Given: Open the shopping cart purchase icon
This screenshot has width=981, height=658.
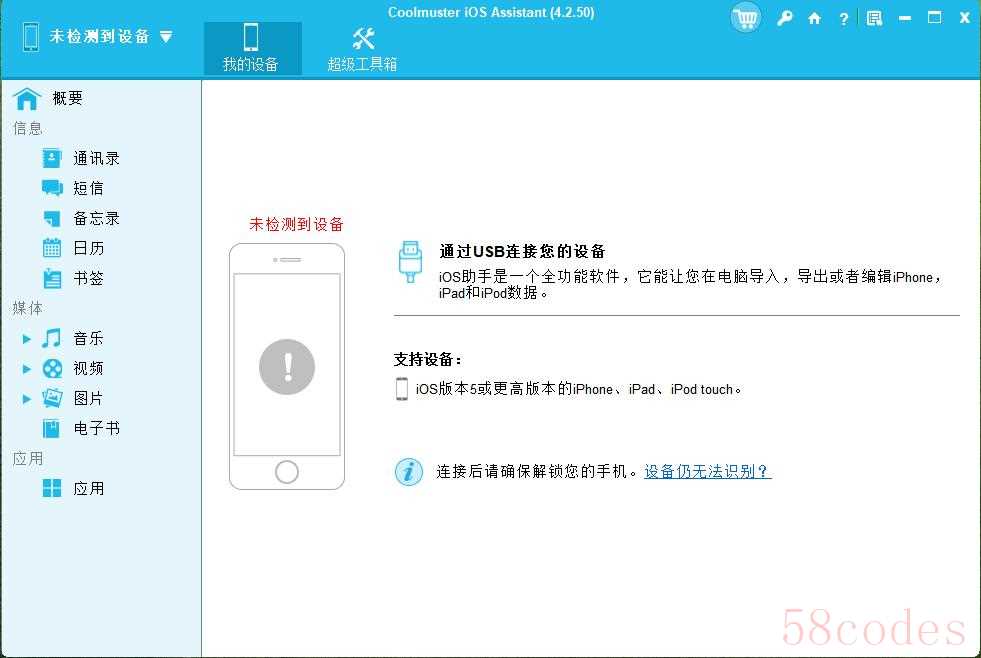Looking at the screenshot, I should click(745, 18).
